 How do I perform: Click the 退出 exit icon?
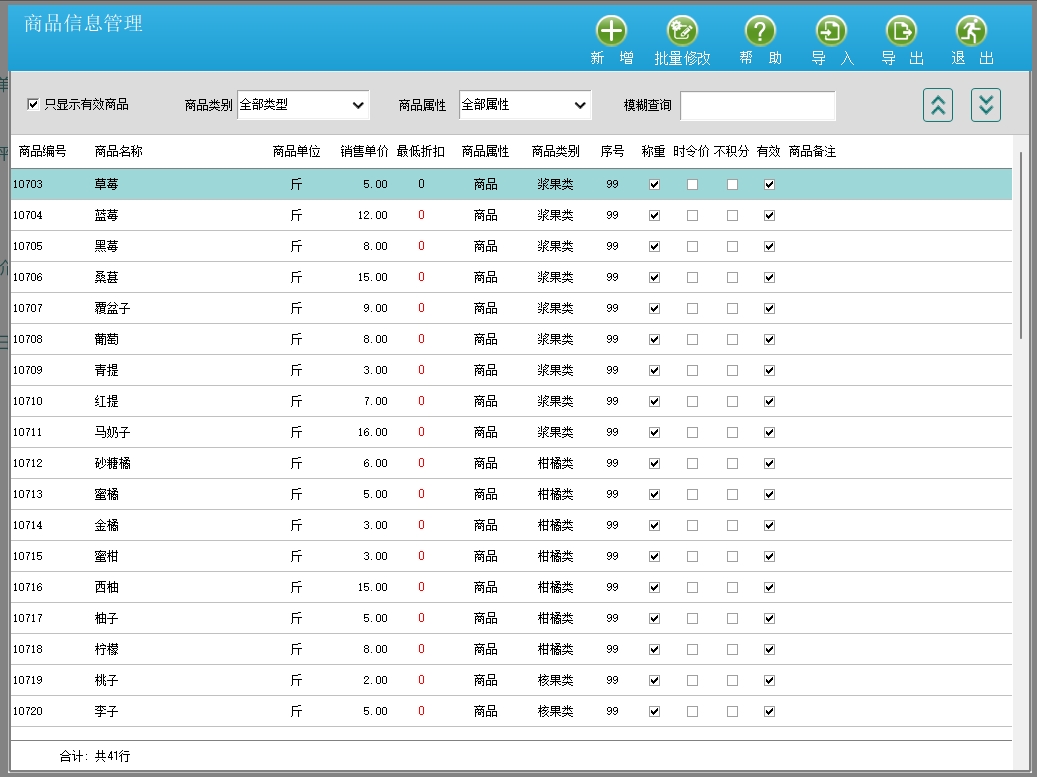point(971,31)
